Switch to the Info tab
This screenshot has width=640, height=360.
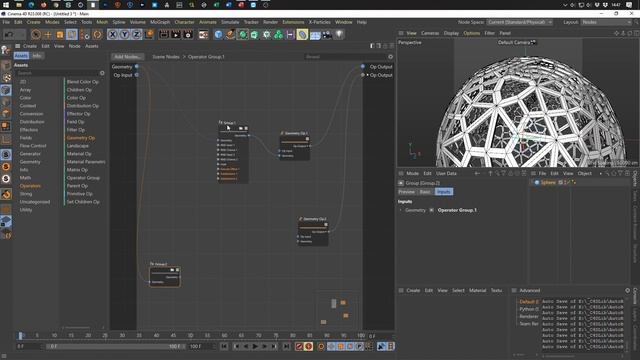[36, 56]
